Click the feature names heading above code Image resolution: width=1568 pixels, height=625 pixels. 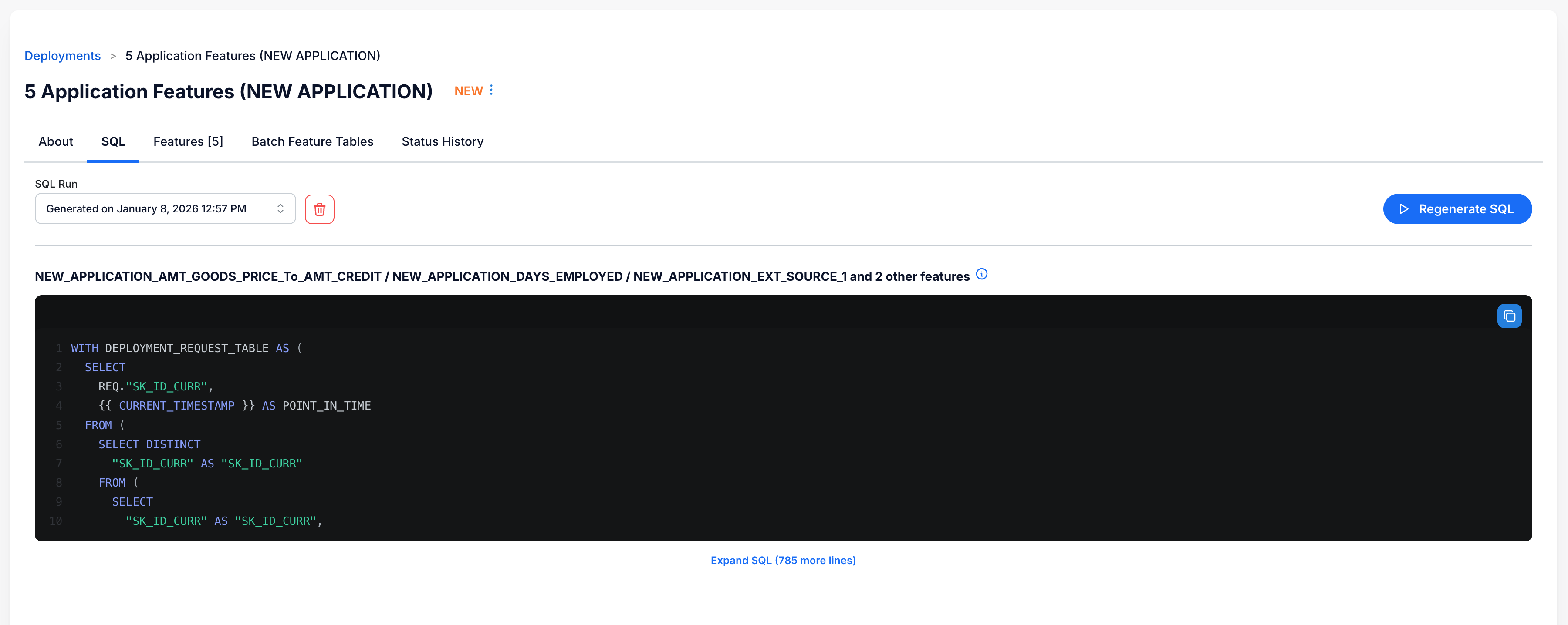pyautogui.click(x=502, y=277)
